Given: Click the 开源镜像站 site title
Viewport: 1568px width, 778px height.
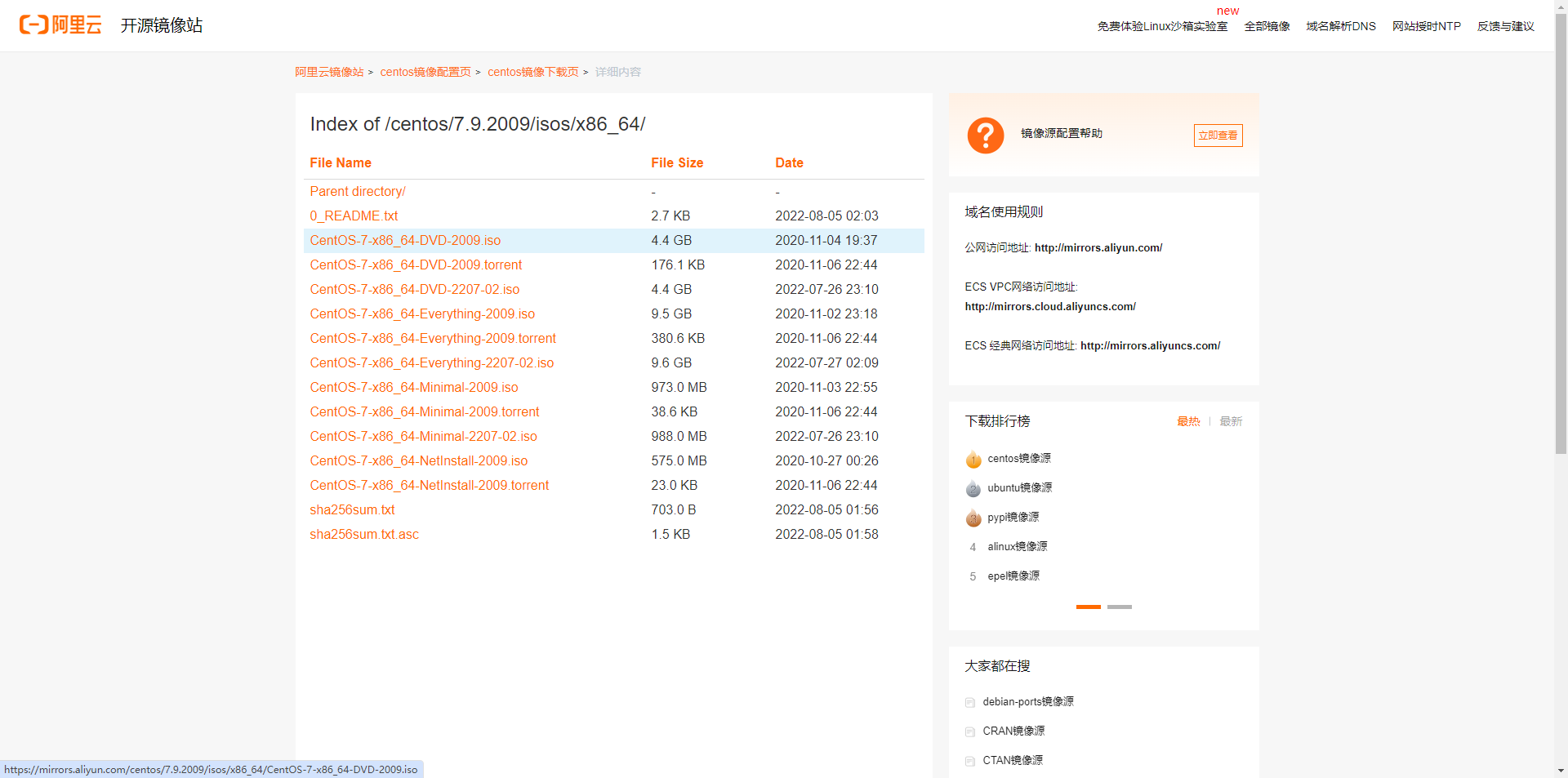Looking at the screenshot, I should [x=162, y=25].
